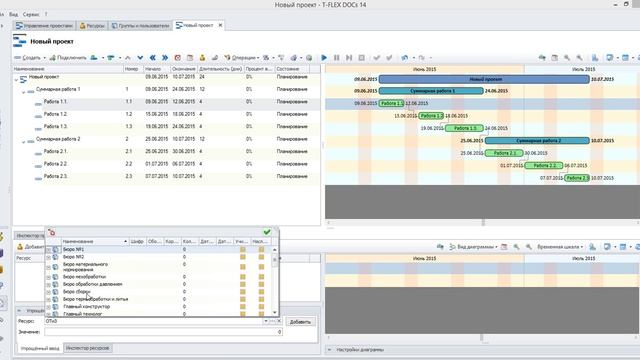
Task: Click the blue down chevron move icon
Action: point(140,58)
